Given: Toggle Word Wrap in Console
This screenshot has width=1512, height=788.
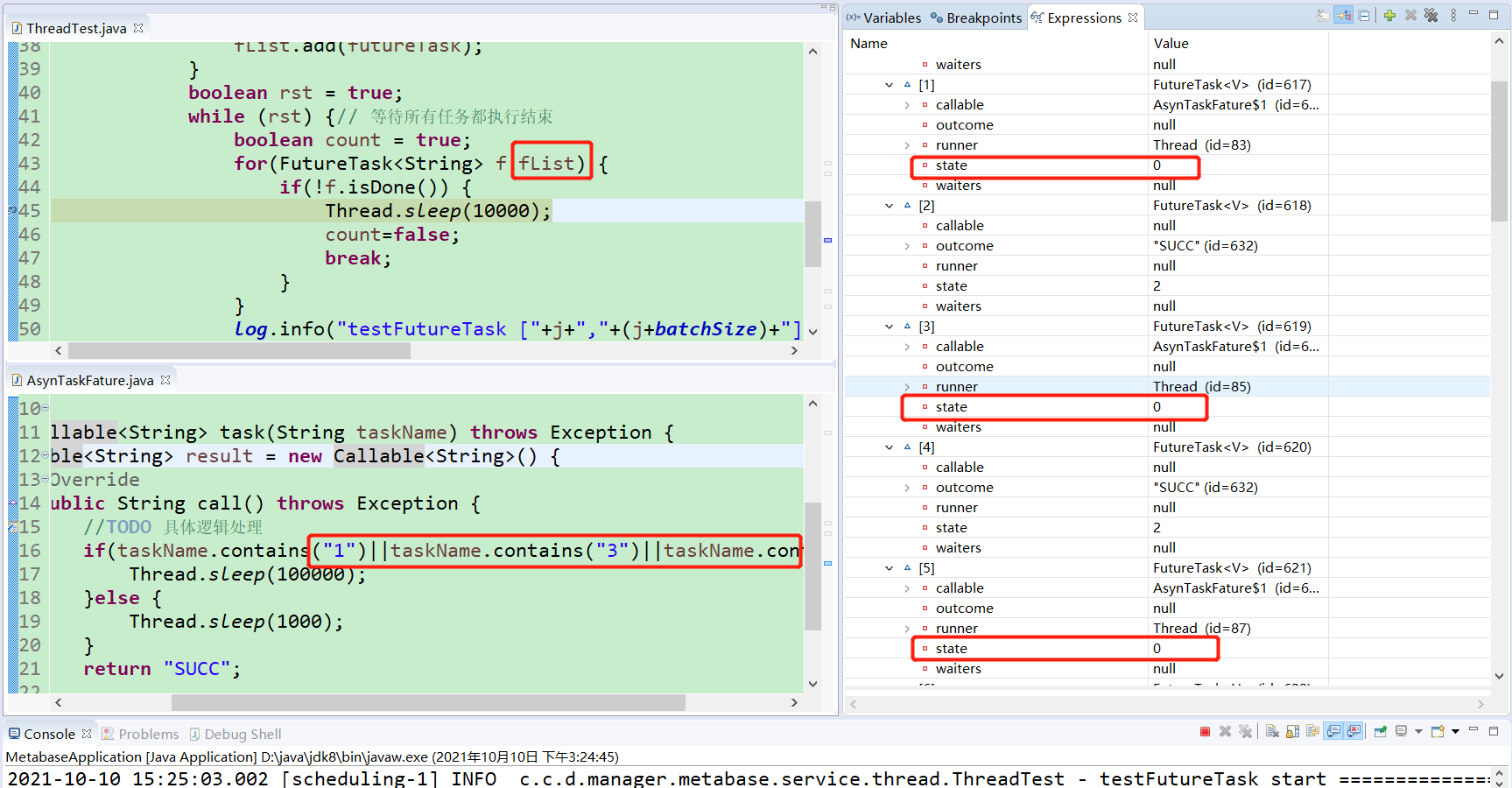Looking at the screenshot, I should point(1312,732).
